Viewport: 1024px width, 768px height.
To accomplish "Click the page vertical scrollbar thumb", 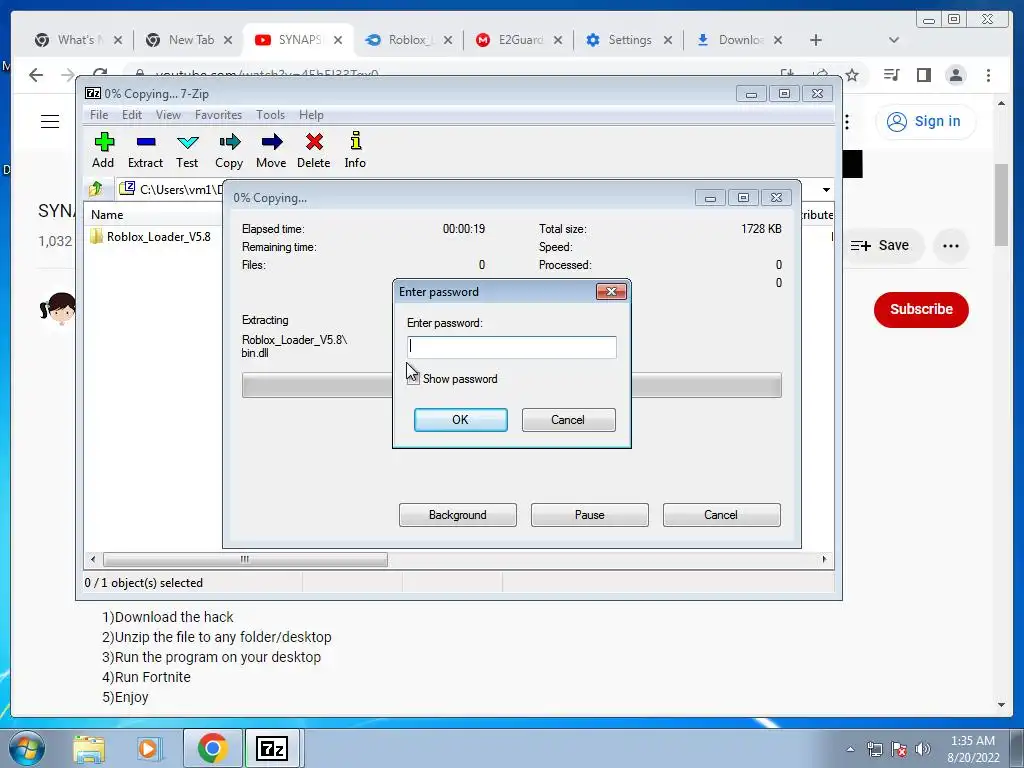I will 1000,204.
